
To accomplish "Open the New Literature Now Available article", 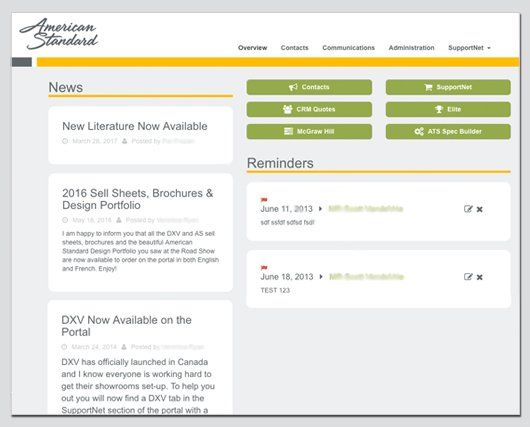I will [135, 126].
